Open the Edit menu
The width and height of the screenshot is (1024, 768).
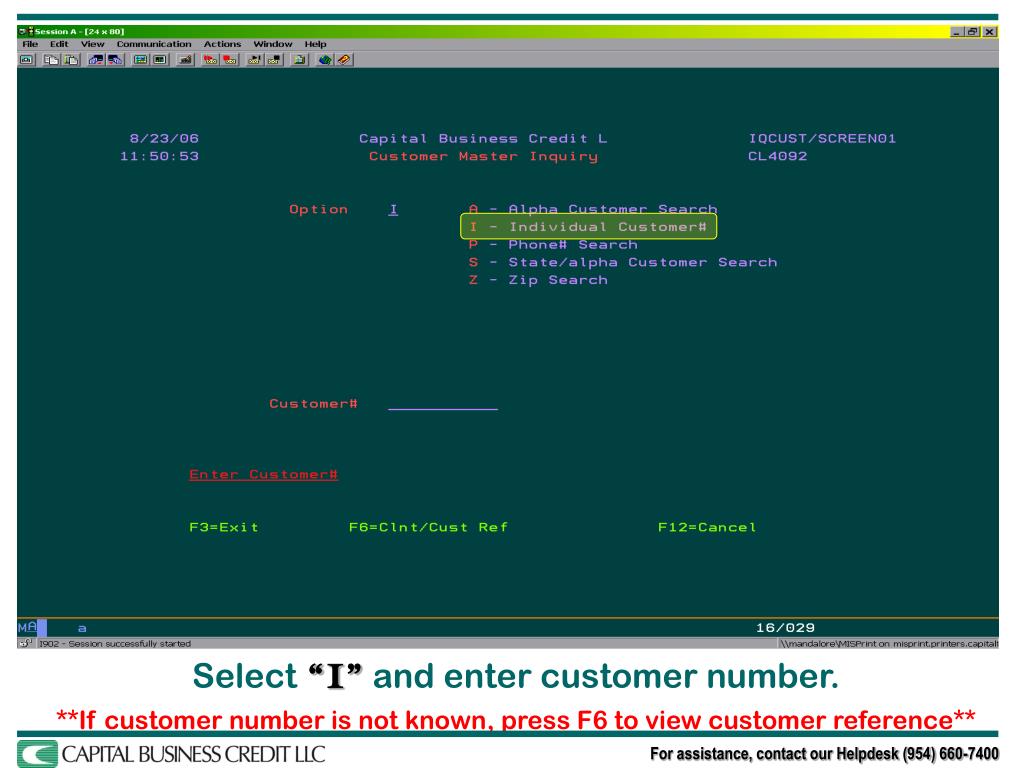[59, 44]
